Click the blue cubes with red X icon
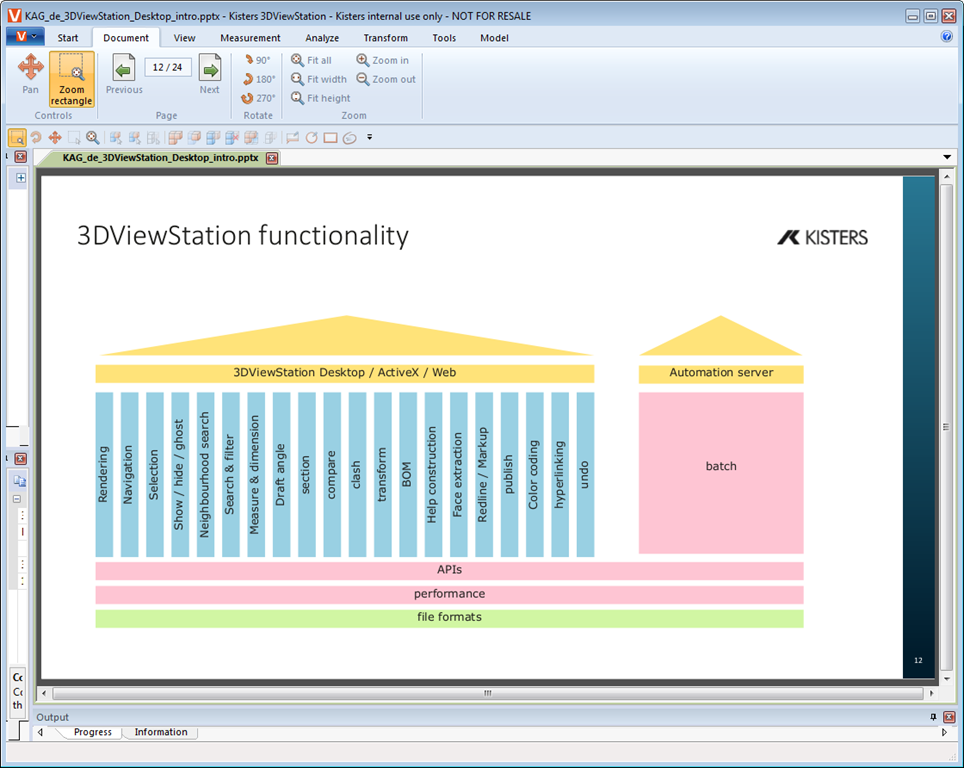Viewport: 964px width, 768px height. 232,137
